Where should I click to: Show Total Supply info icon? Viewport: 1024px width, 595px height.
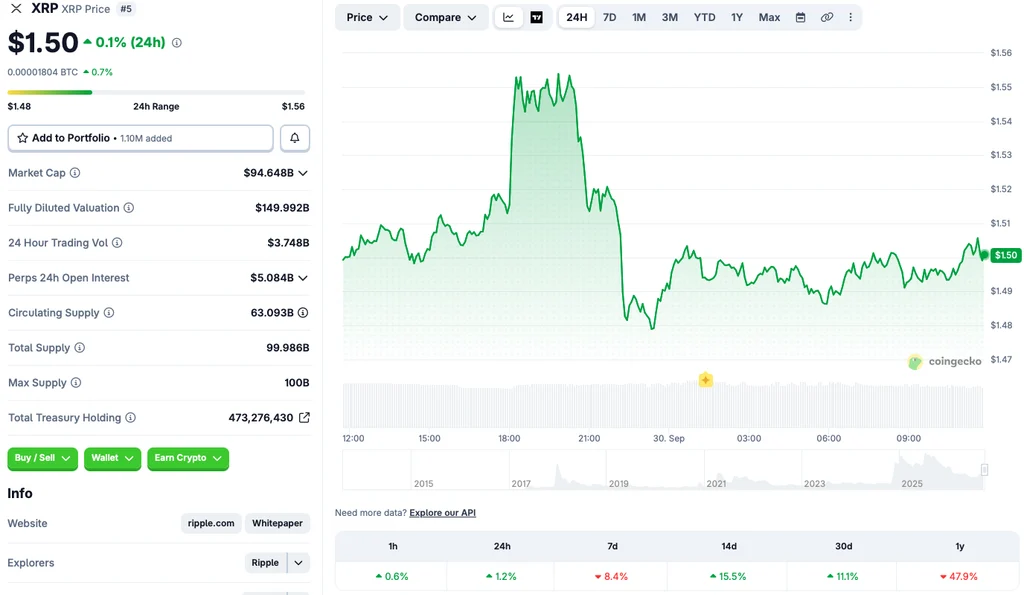pos(79,347)
